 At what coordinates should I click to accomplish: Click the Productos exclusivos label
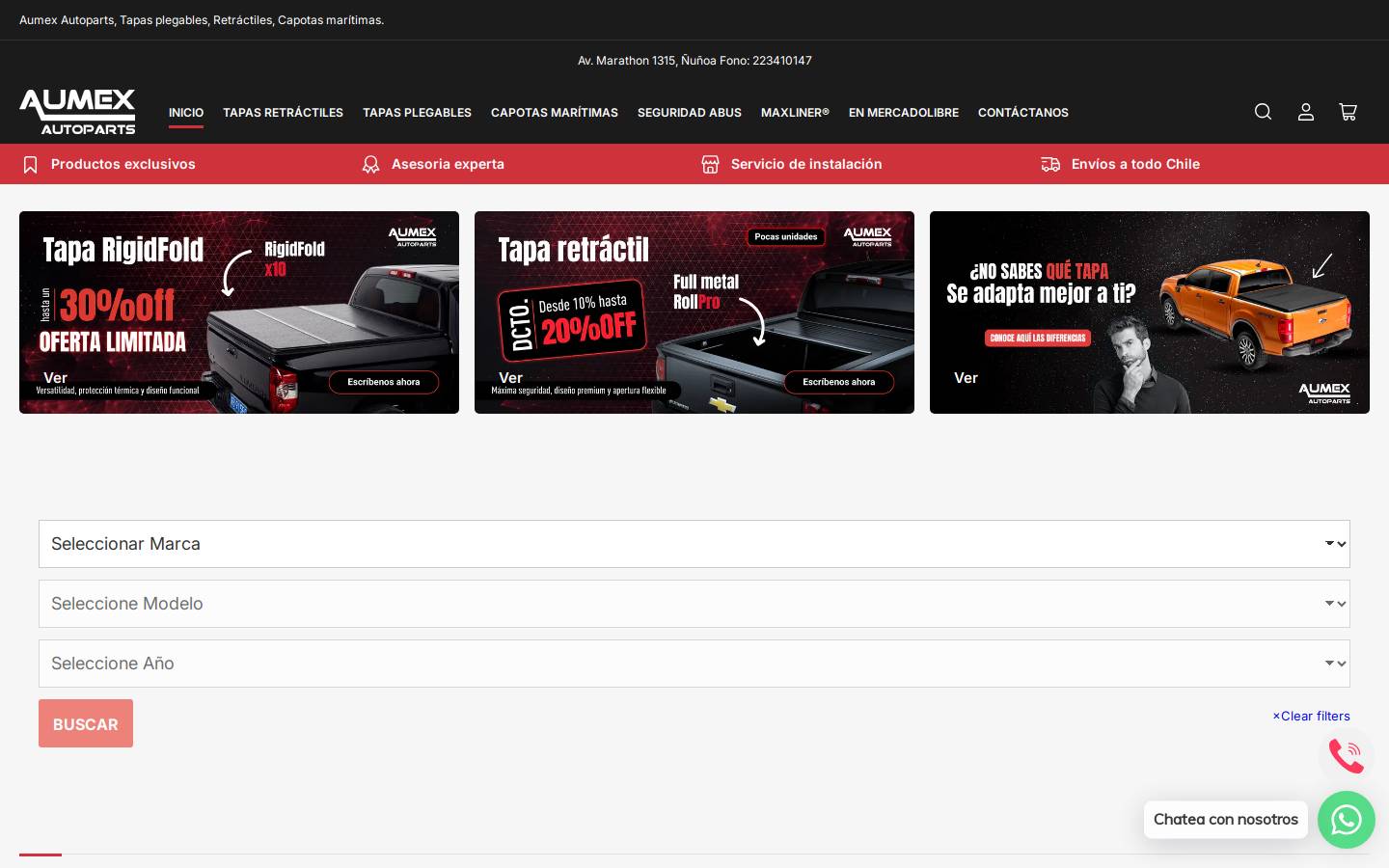coord(123,164)
